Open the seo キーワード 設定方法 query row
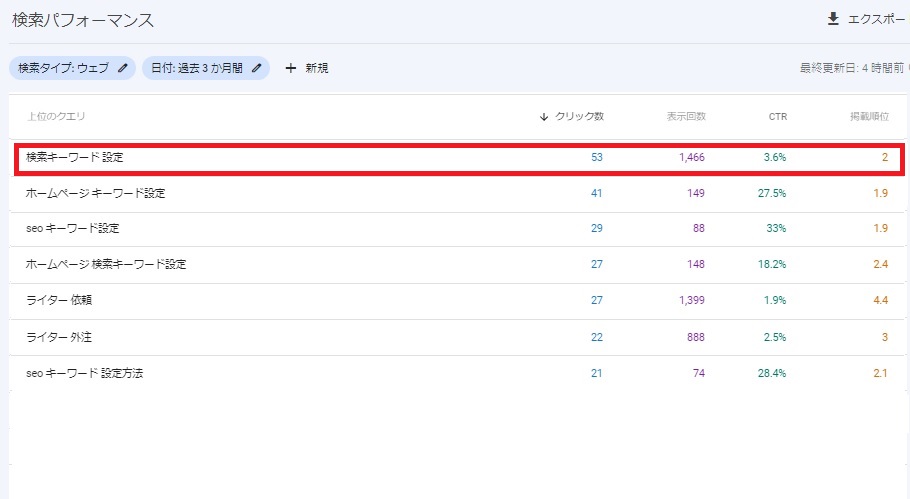The image size is (910, 499). click(x=457, y=373)
